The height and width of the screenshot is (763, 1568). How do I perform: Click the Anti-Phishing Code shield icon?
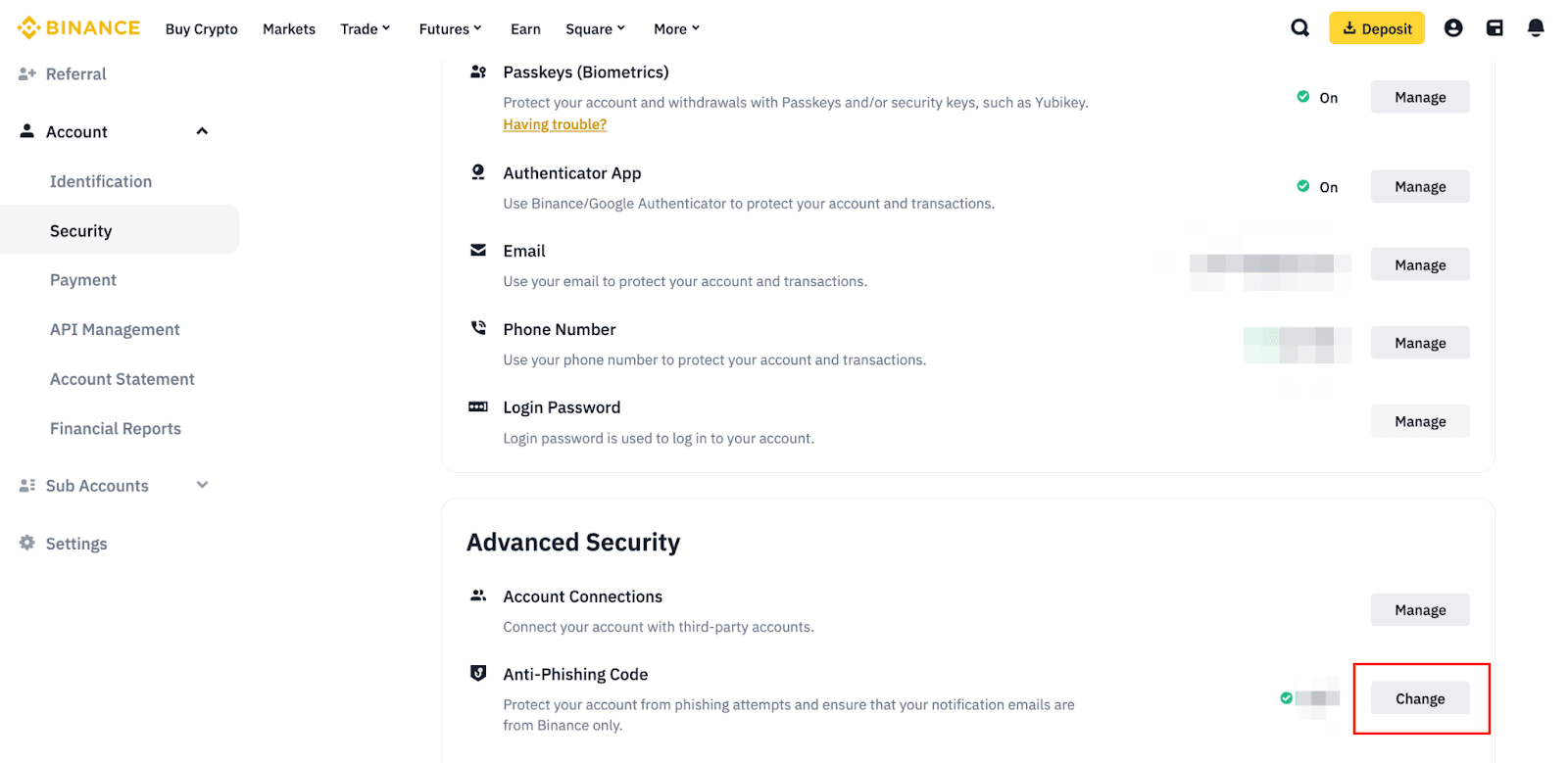click(478, 674)
